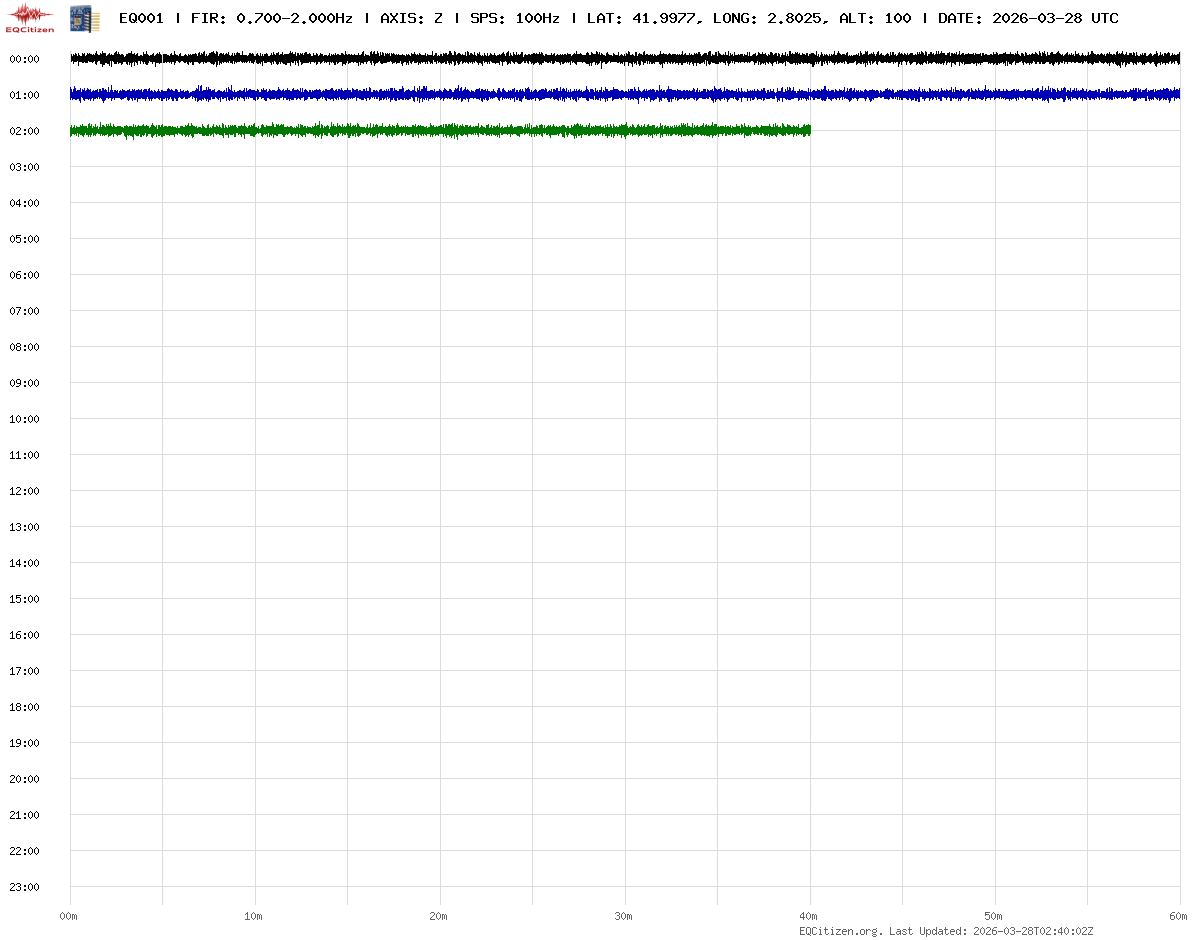Click the 60m minute axis label
This screenshot has width=1200, height=940.
[x=1179, y=916]
